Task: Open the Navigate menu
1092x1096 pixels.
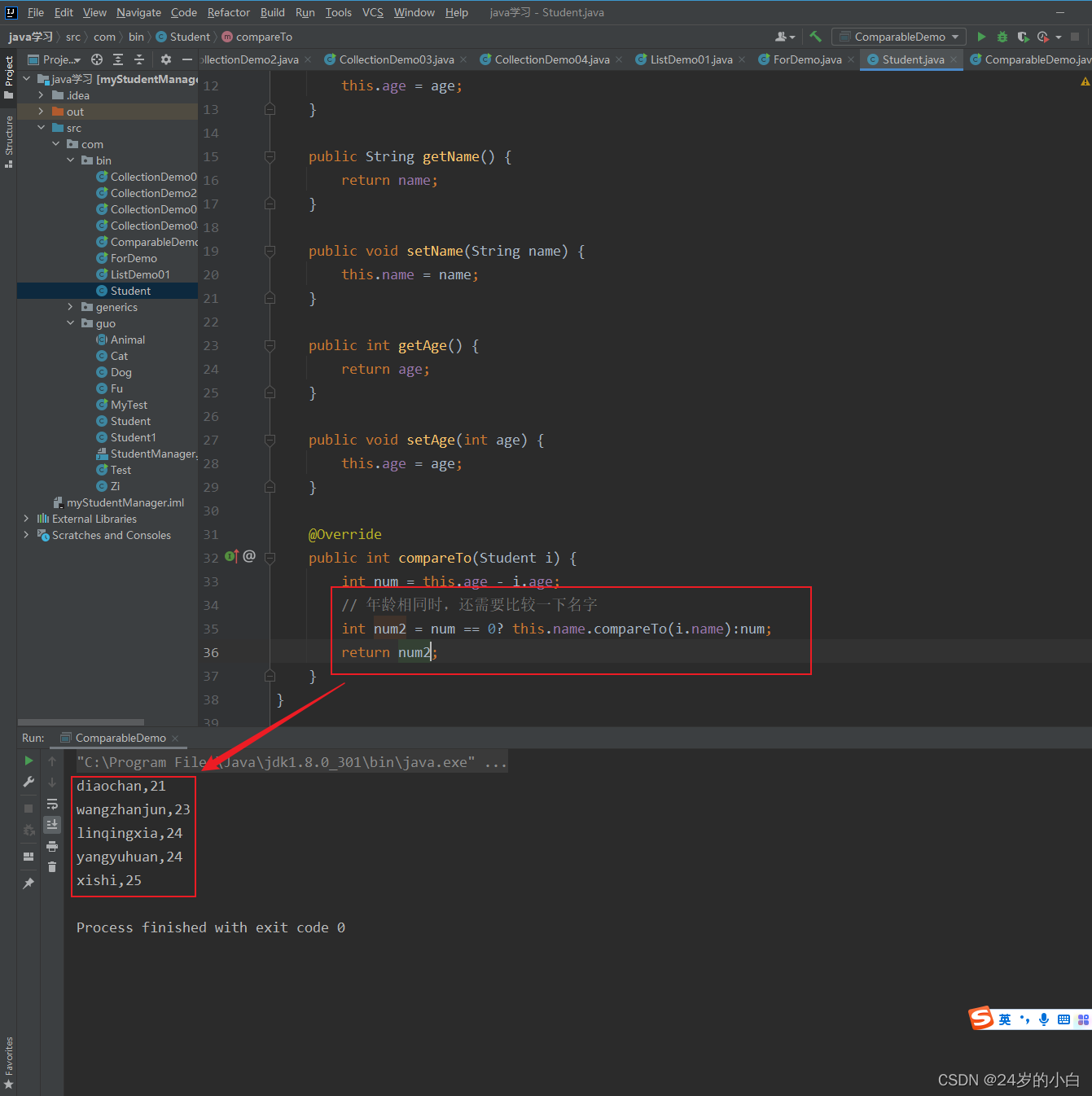Action: 138,12
